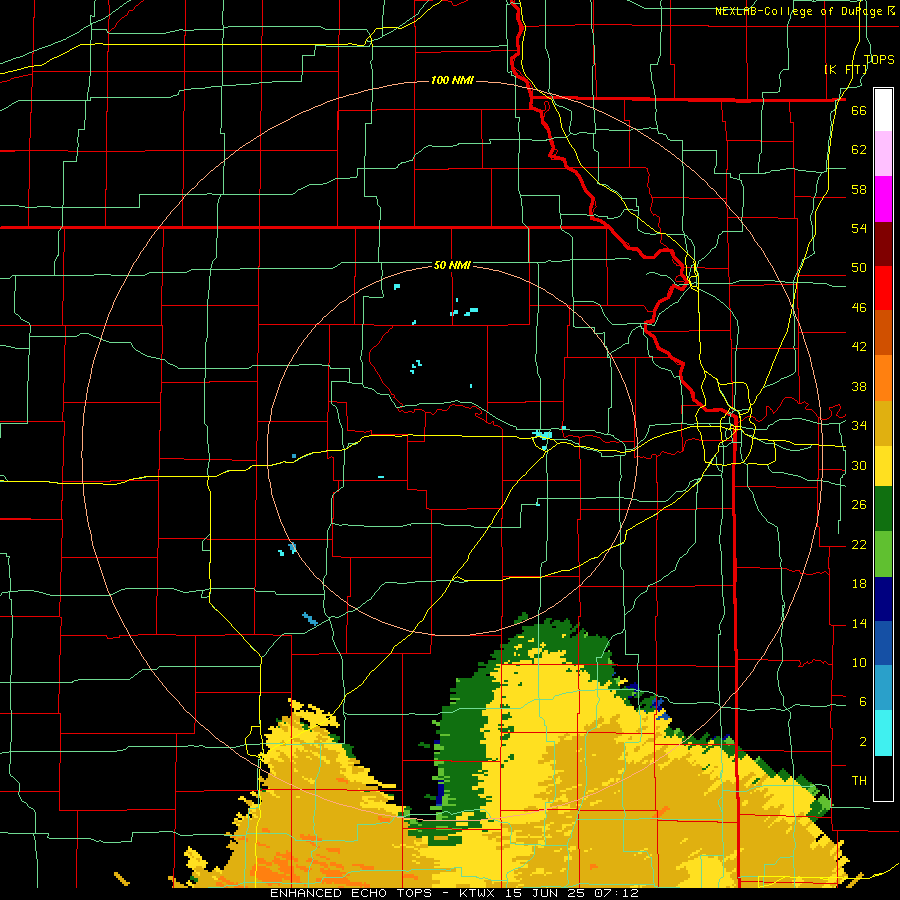
Task: Select the 22 legend value label
Action: pyautogui.click(x=859, y=544)
